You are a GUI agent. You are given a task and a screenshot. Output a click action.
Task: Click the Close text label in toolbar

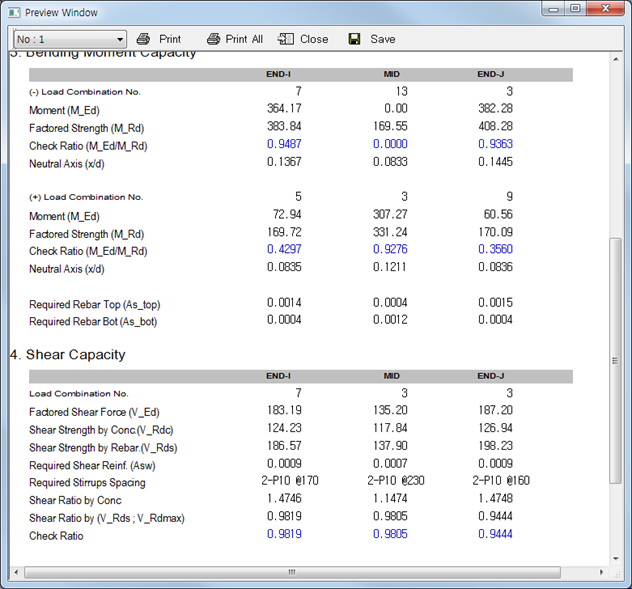tap(314, 39)
